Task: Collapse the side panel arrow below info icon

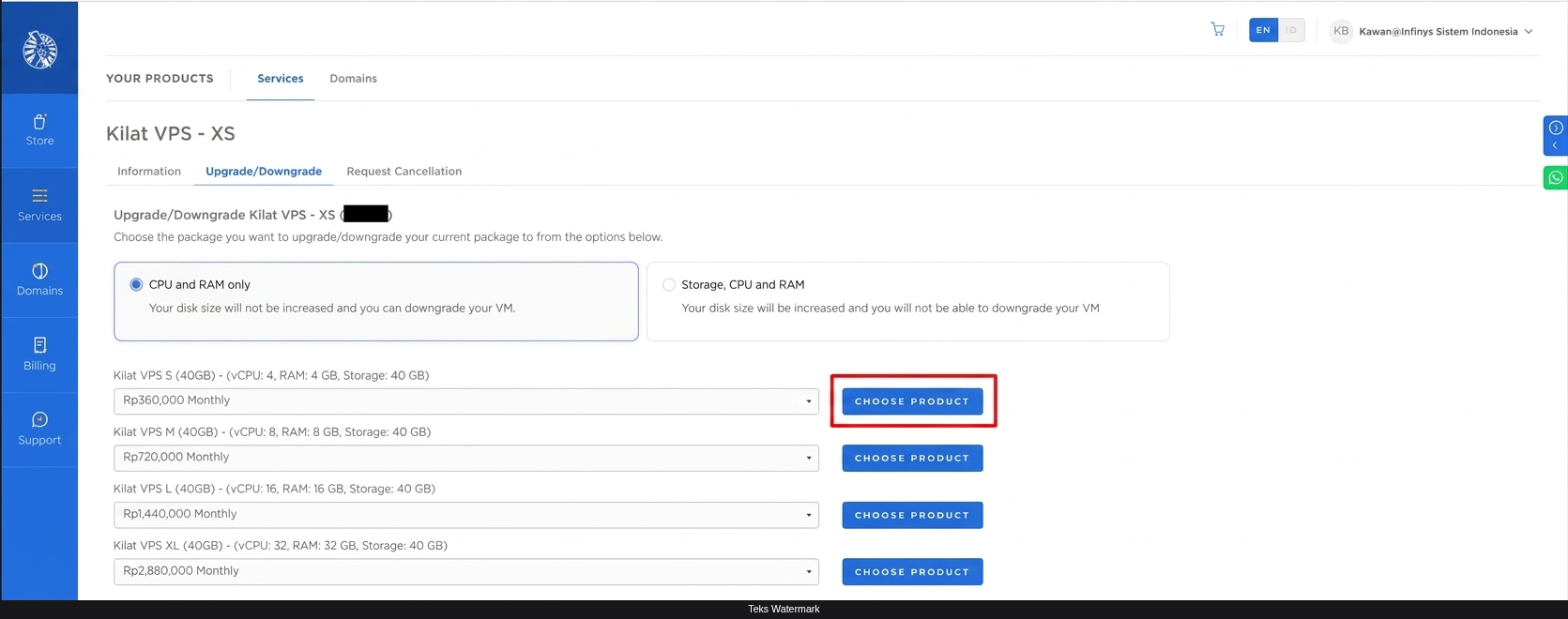Action: click(x=1555, y=145)
